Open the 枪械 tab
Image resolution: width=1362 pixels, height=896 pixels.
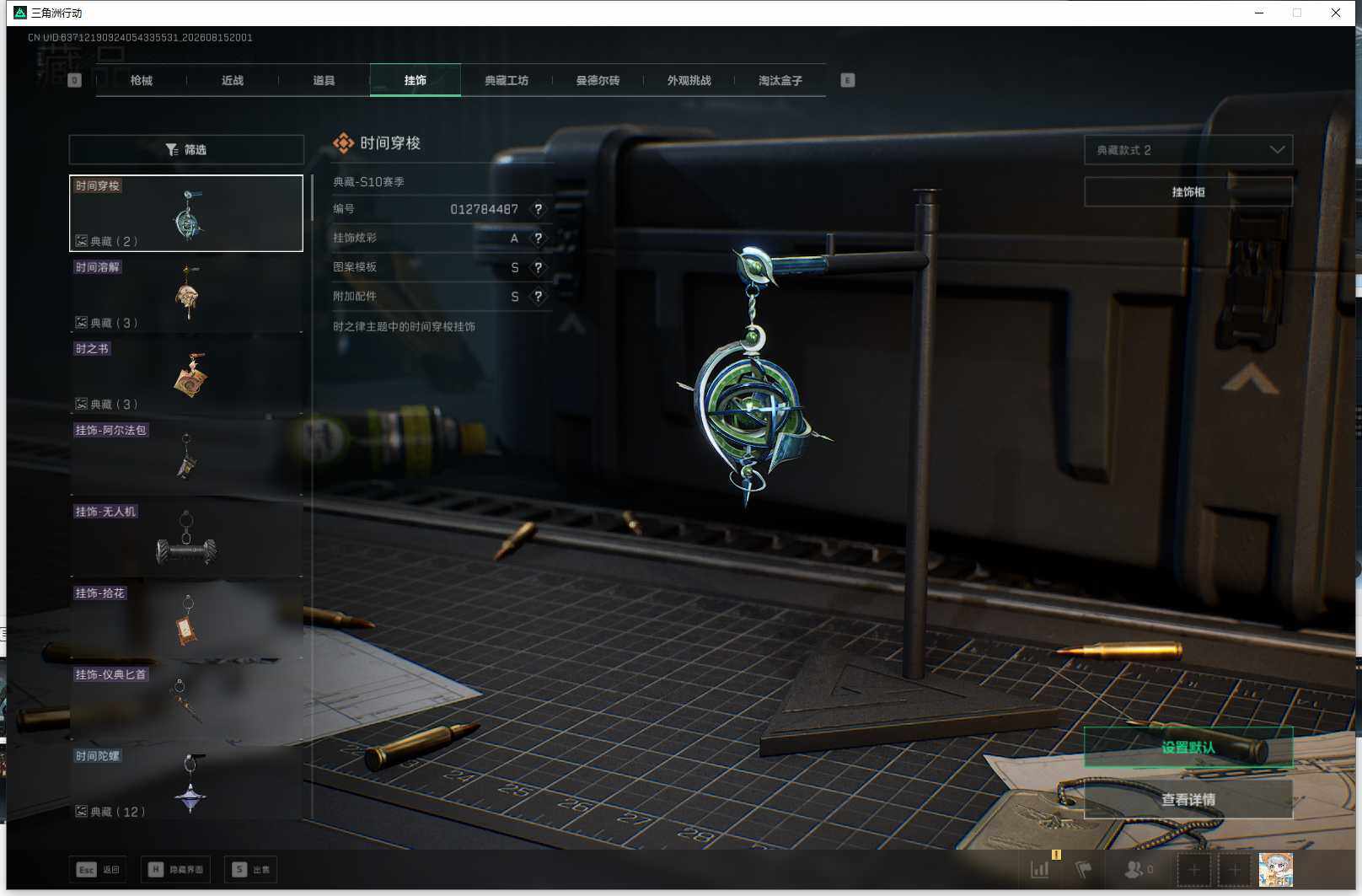(142, 80)
